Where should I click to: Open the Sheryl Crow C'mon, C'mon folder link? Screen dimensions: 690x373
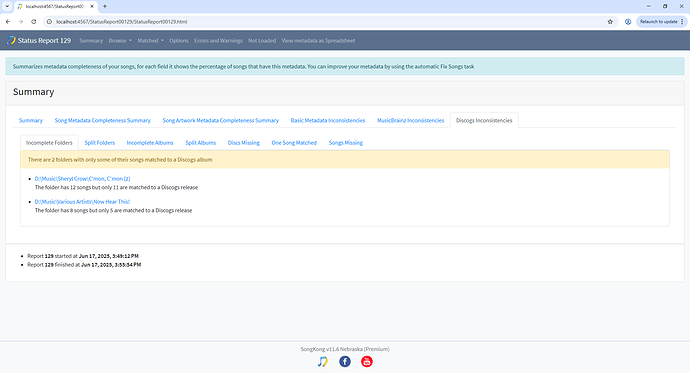click(82, 179)
